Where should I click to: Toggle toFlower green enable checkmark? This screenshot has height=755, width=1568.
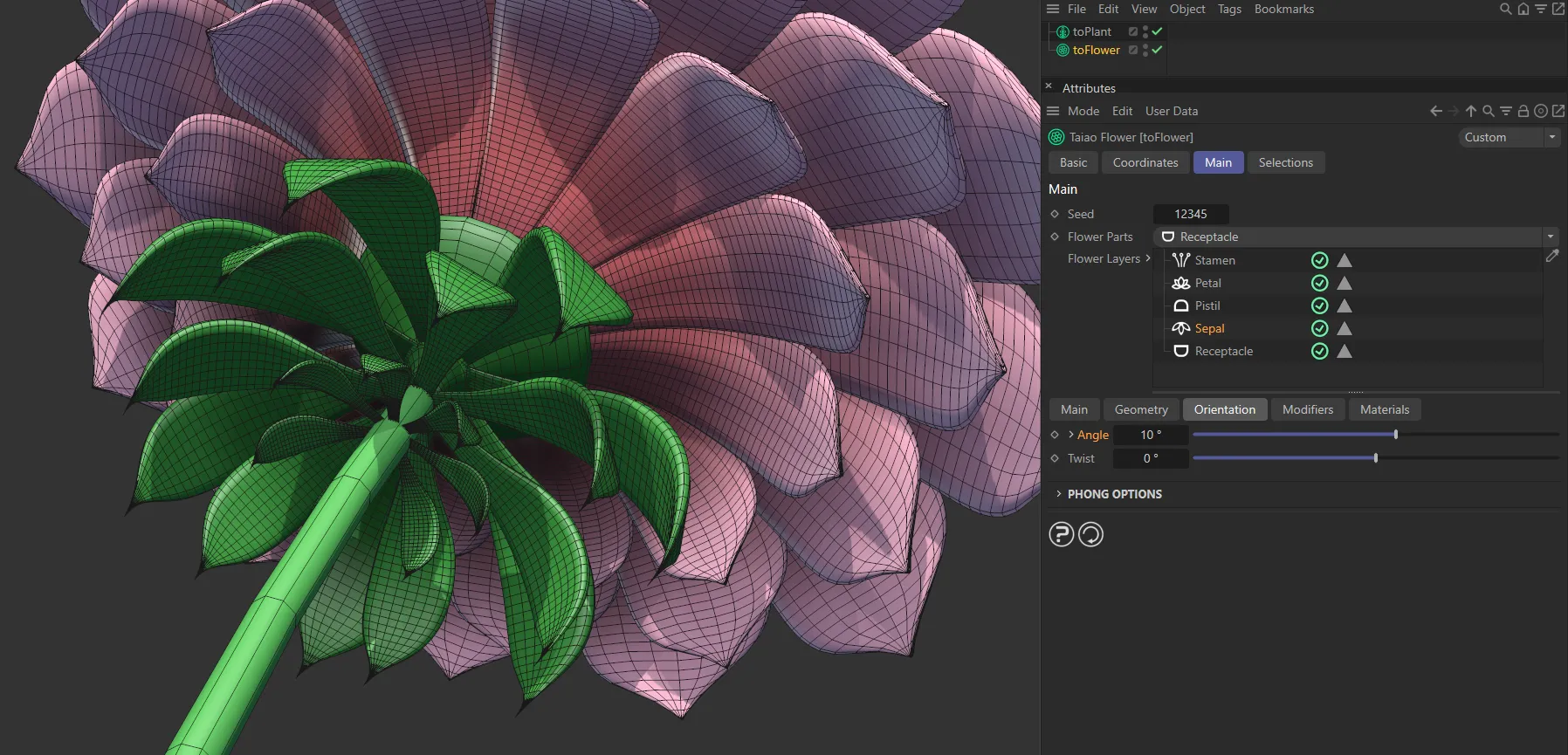click(x=1158, y=50)
